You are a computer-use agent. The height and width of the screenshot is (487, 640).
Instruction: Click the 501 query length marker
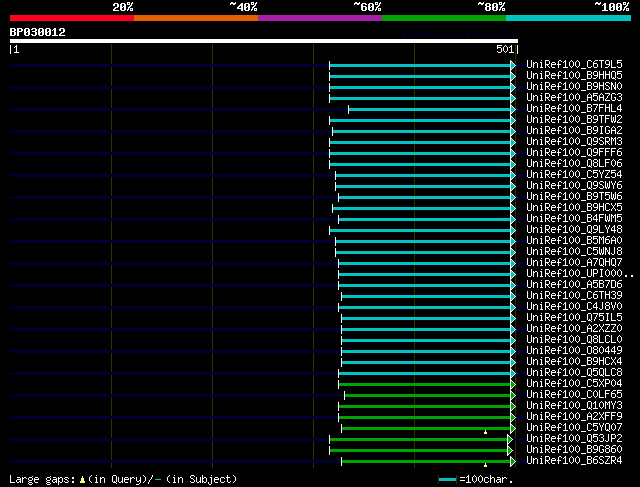[x=505, y=49]
